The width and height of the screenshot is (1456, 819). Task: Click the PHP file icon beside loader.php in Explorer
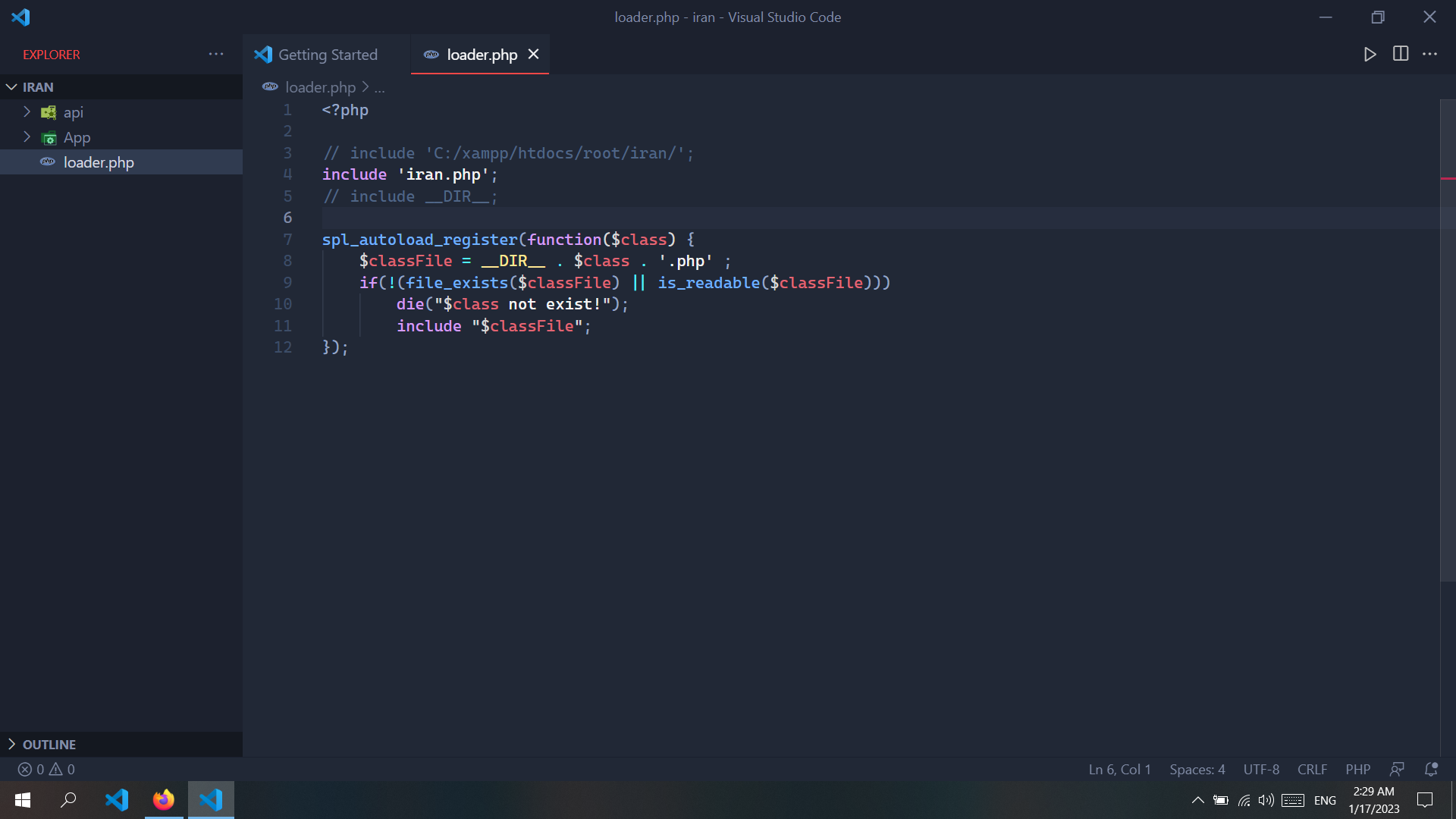click(48, 162)
